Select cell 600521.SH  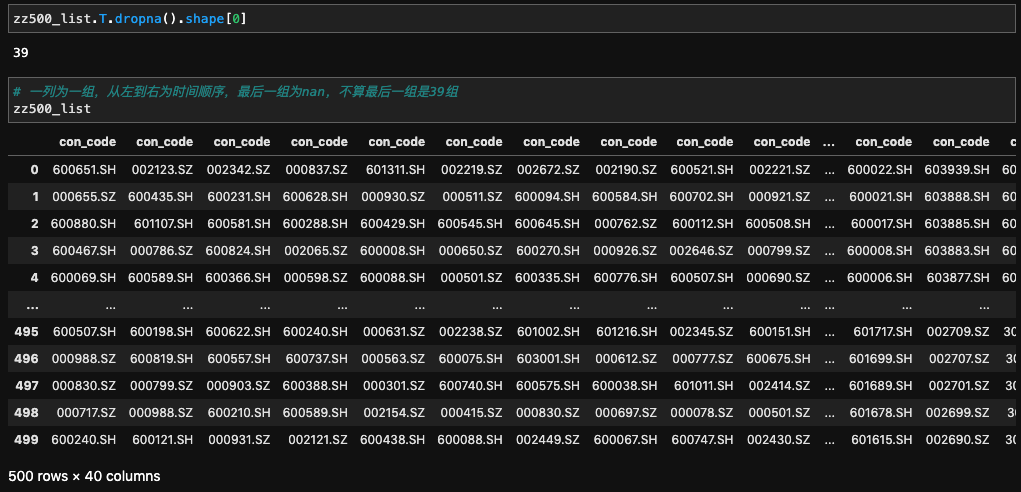coord(702,169)
